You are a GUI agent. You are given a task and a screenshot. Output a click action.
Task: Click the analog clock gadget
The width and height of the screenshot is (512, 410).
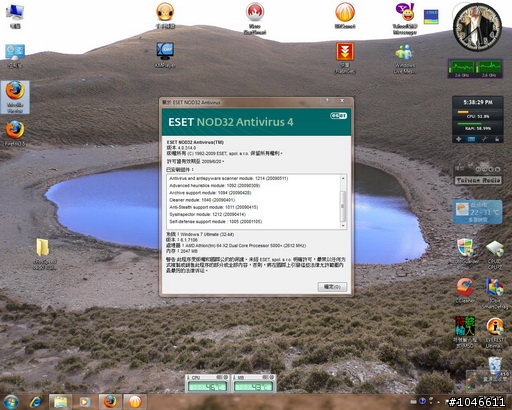[477, 27]
